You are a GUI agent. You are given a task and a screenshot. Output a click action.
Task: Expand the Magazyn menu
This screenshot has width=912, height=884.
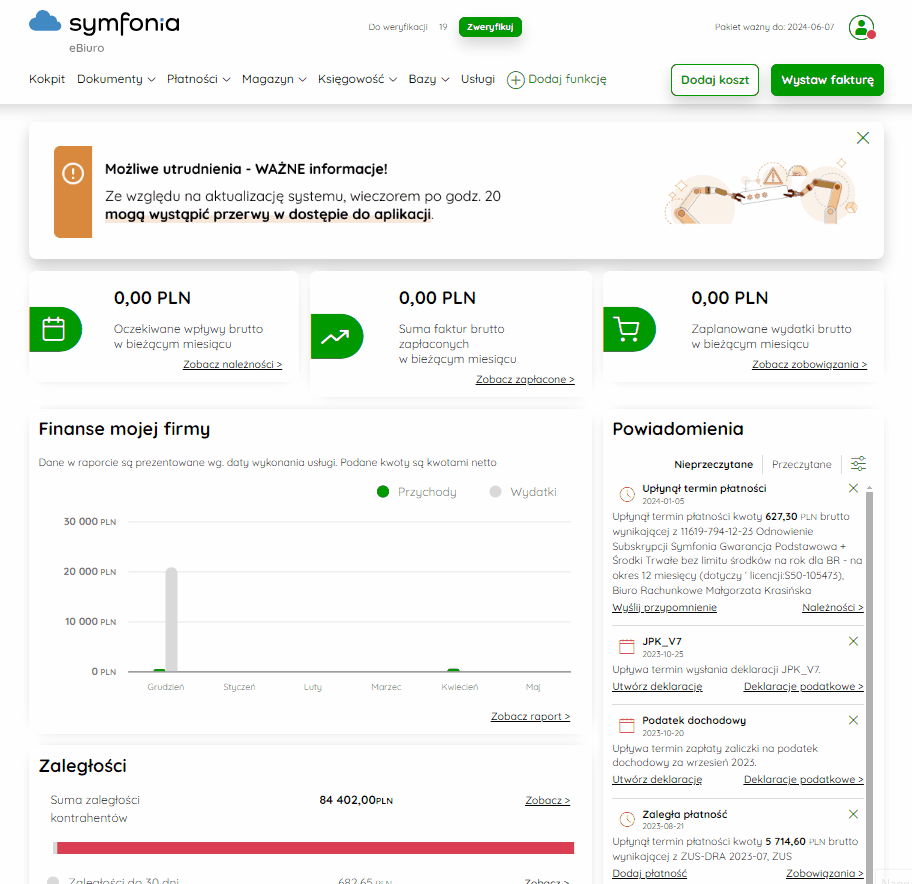pyautogui.click(x=274, y=79)
